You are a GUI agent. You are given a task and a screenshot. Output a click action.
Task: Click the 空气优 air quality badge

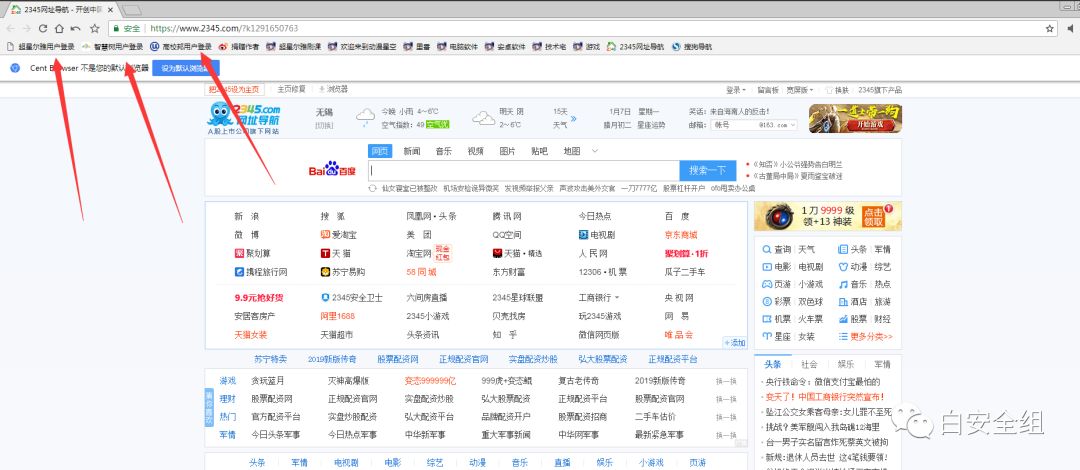(437, 125)
